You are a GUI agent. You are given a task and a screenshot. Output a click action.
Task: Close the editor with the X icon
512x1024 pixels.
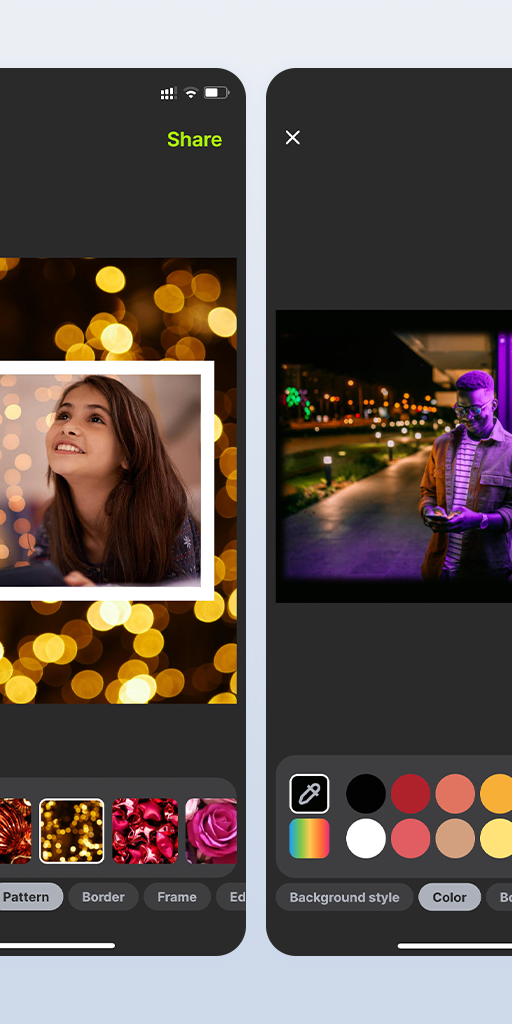293,137
